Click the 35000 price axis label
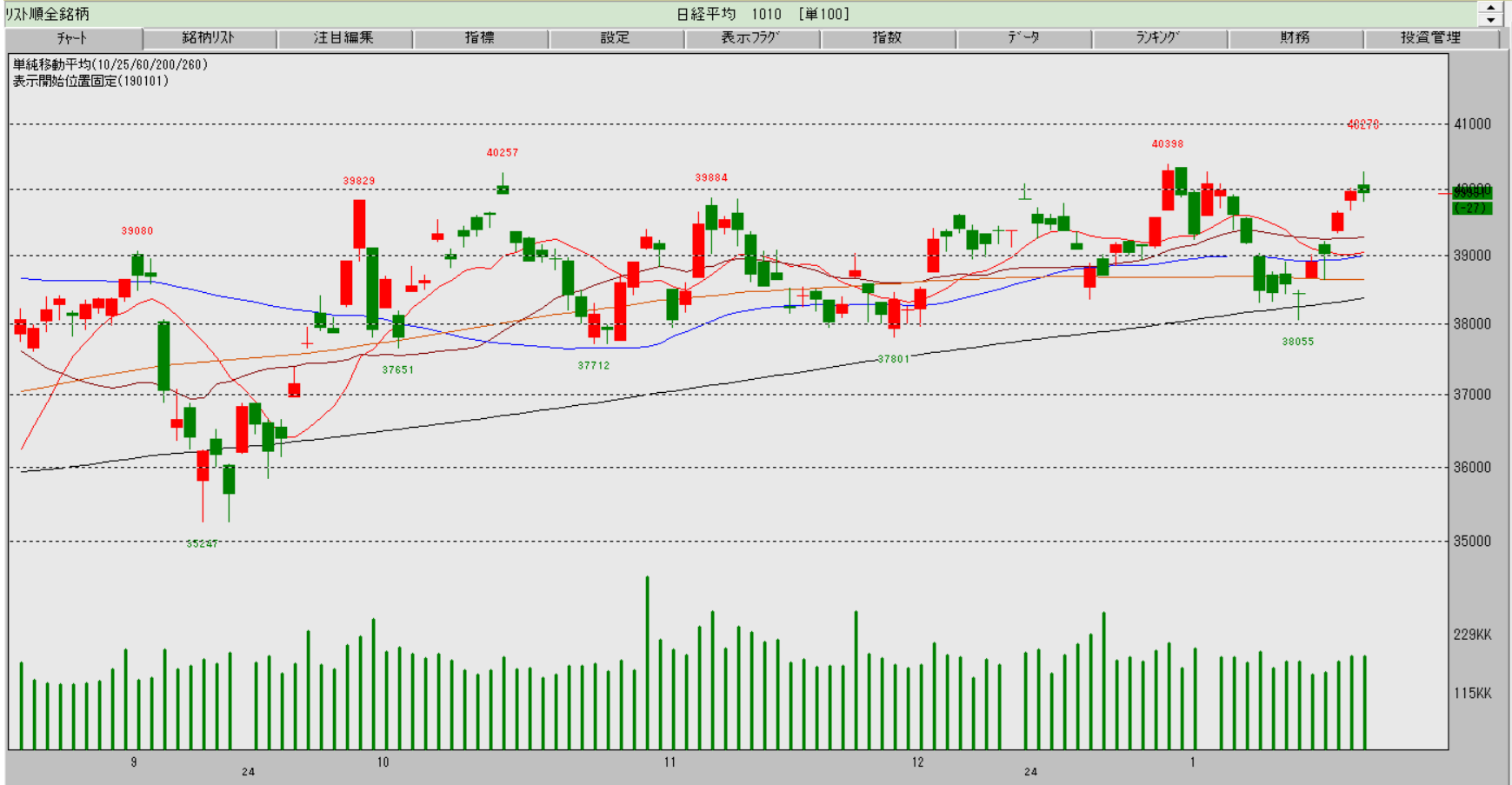The height and width of the screenshot is (785, 1512). (1473, 542)
